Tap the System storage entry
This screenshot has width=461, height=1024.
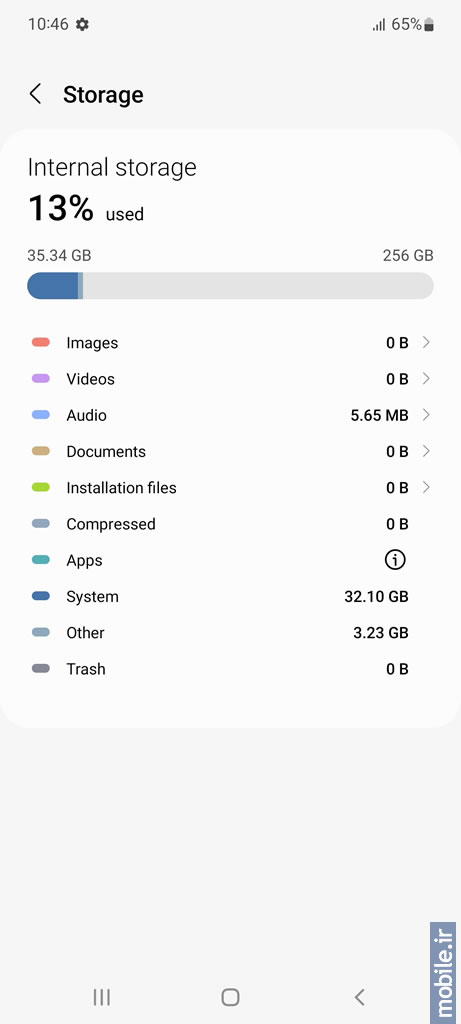[230, 597]
